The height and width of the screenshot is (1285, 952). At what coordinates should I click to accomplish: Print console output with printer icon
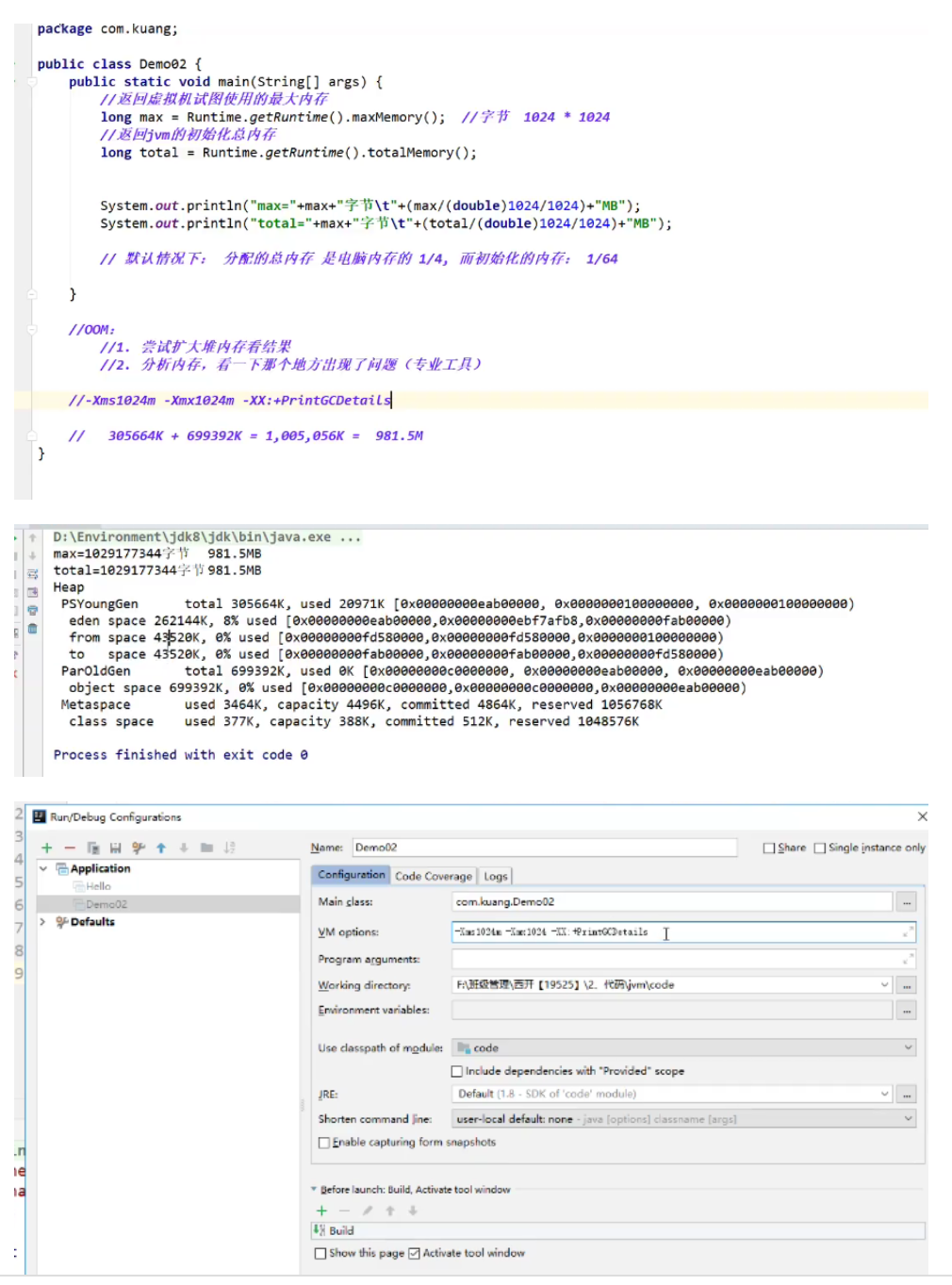(x=32, y=610)
